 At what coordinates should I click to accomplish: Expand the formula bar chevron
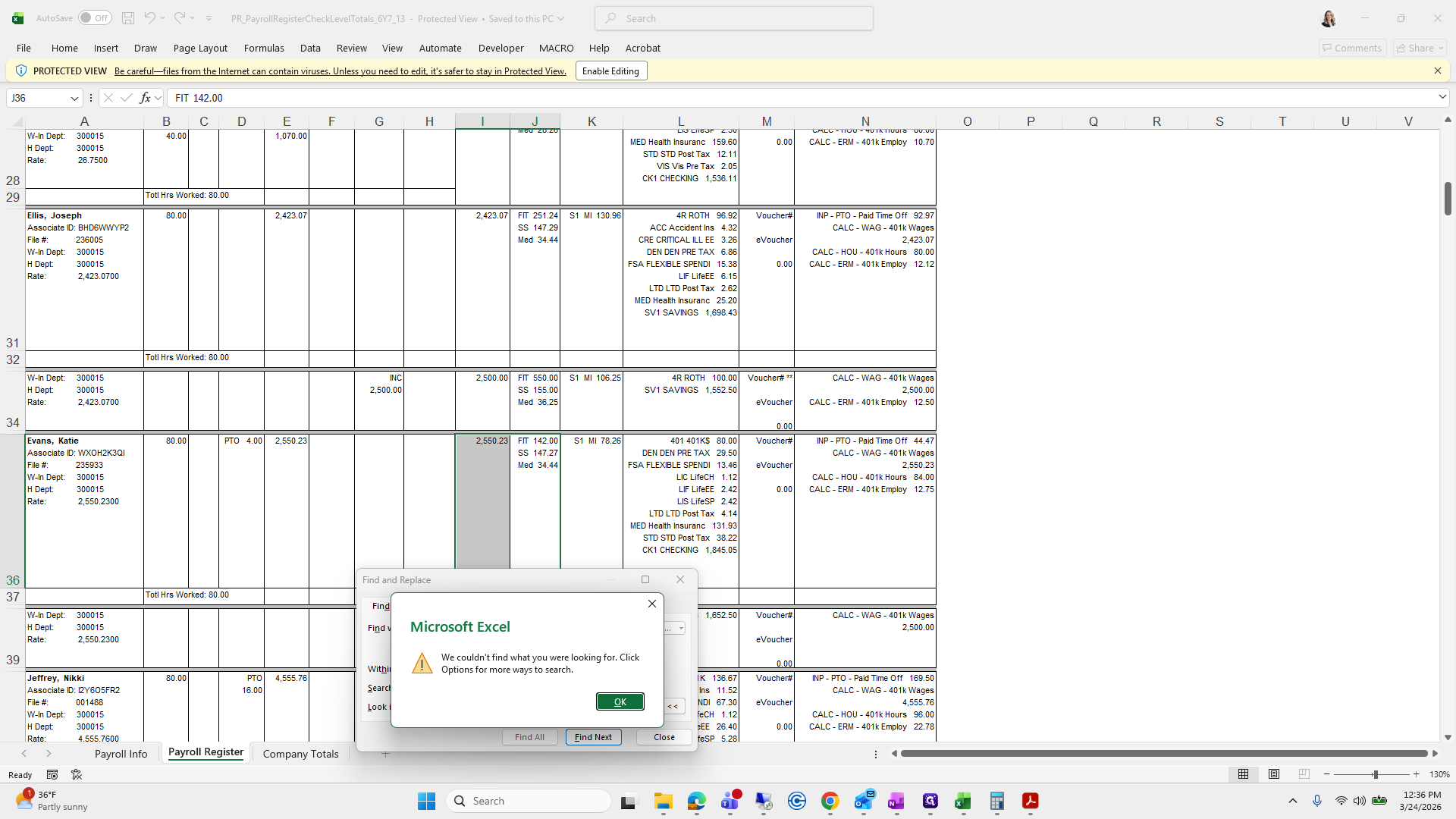tap(1442, 97)
